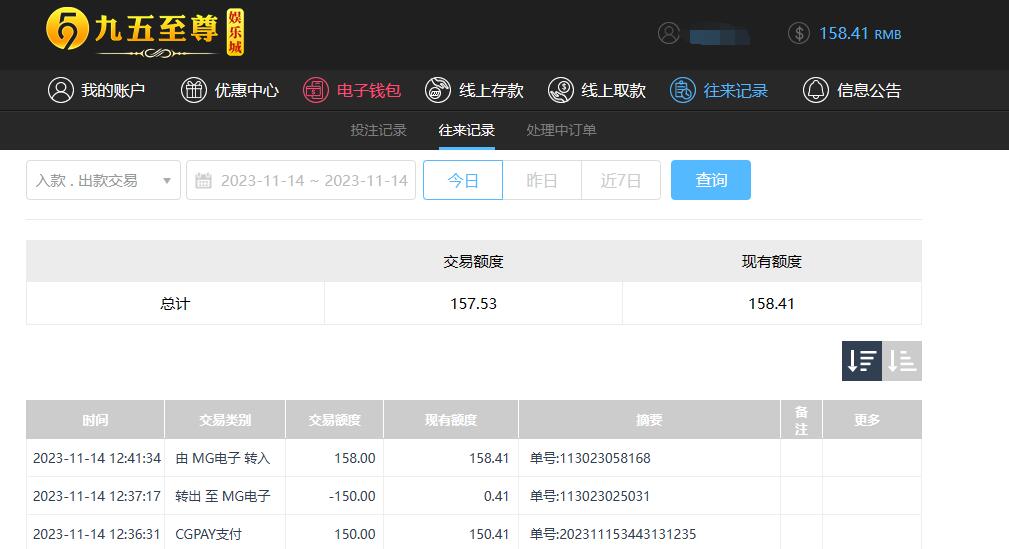Click the 时间 column header
1009x549 pixels.
(x=95, y=420)
